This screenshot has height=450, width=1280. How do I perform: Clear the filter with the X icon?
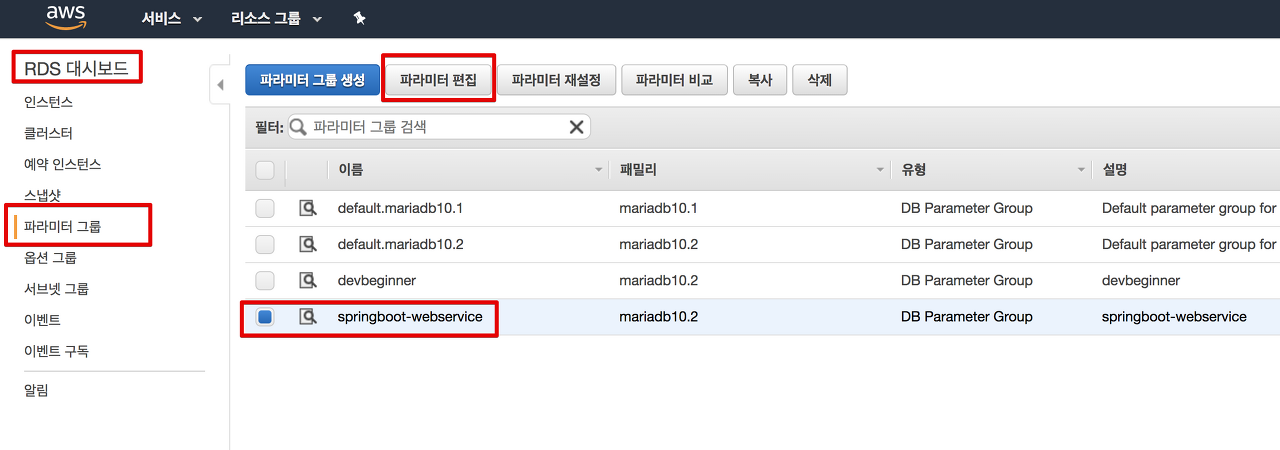(x=576, y=127)
